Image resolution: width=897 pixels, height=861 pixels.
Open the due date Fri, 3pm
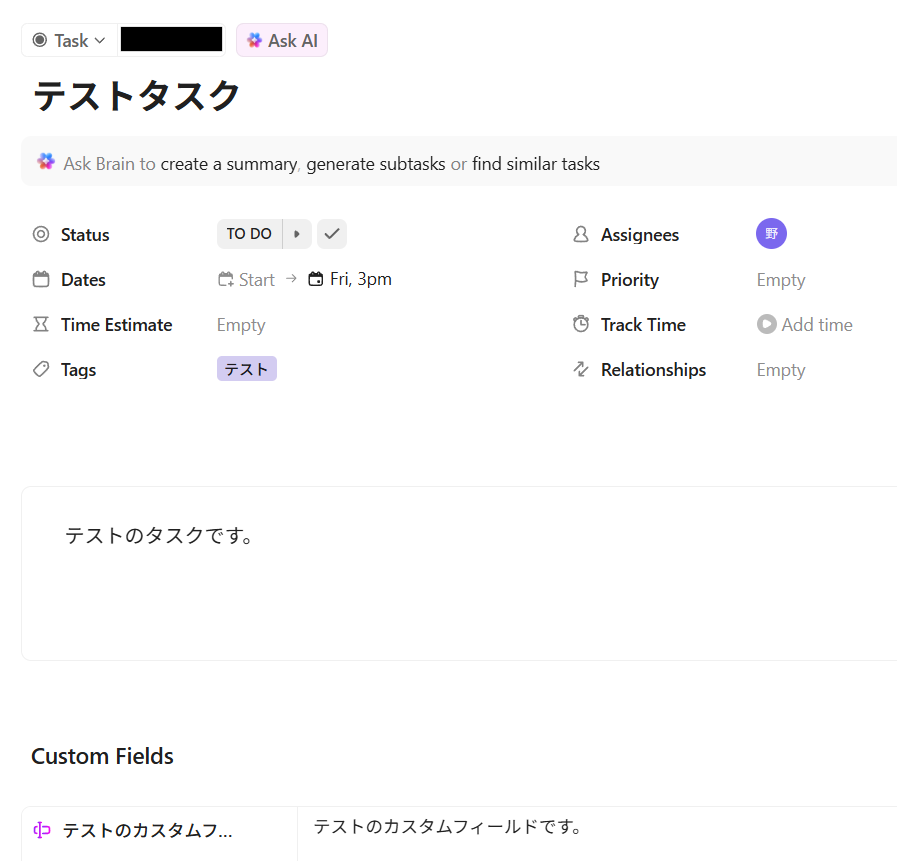click(x=350, y=279)
